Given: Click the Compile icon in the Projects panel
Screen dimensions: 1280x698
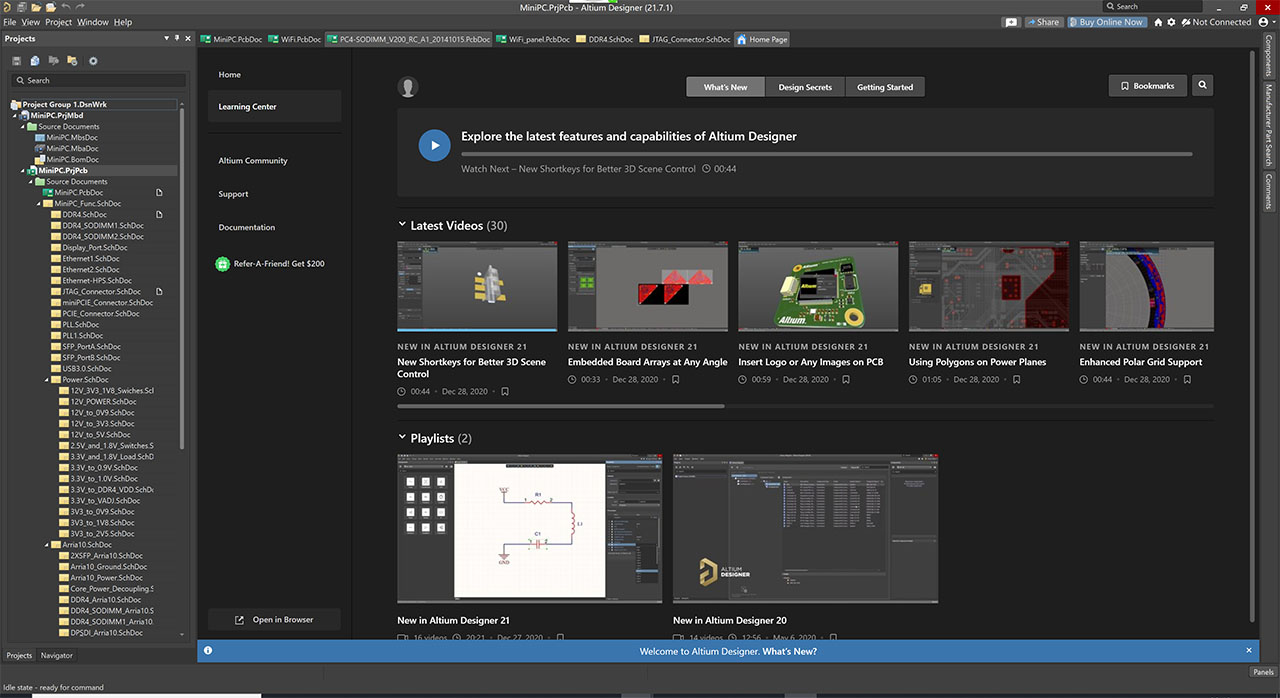Looking at the screenshot, I should click(35, 60).
